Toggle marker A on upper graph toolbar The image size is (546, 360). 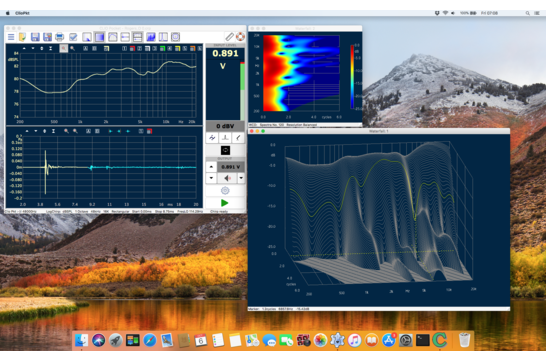coord(85,48)
